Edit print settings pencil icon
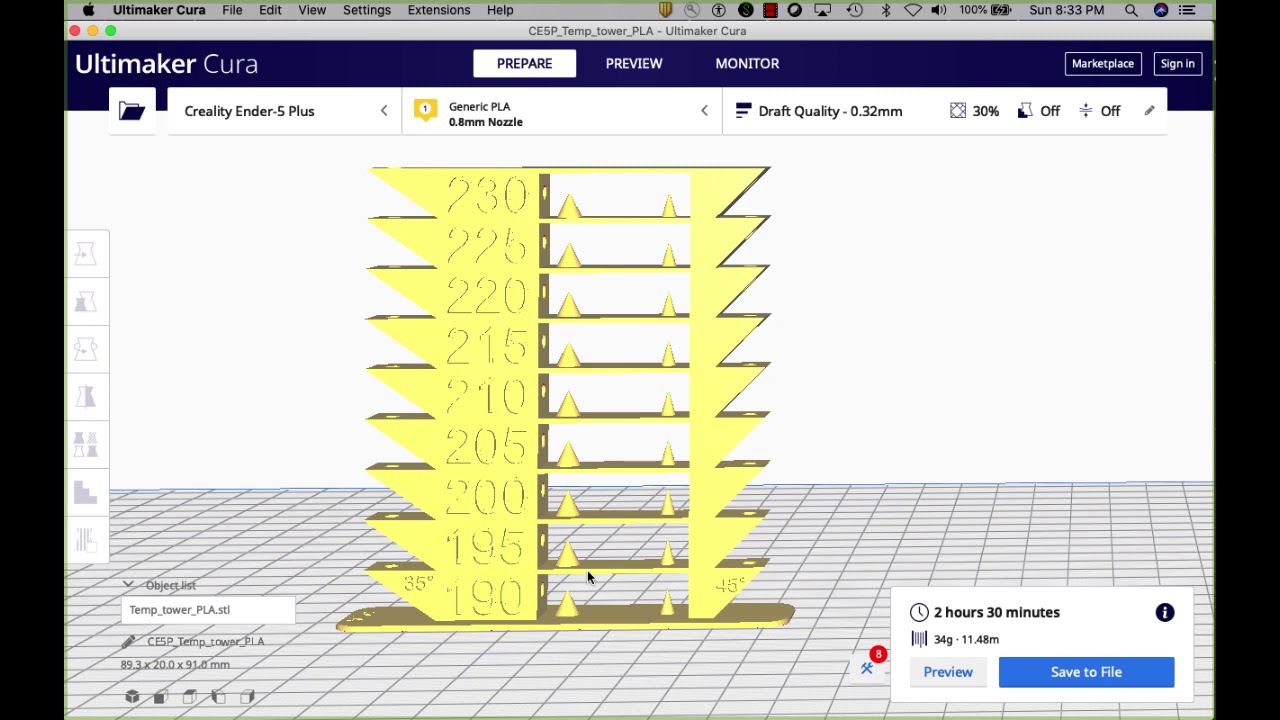Screen dimensions: 1280x720 click(x=1149, y=111)
